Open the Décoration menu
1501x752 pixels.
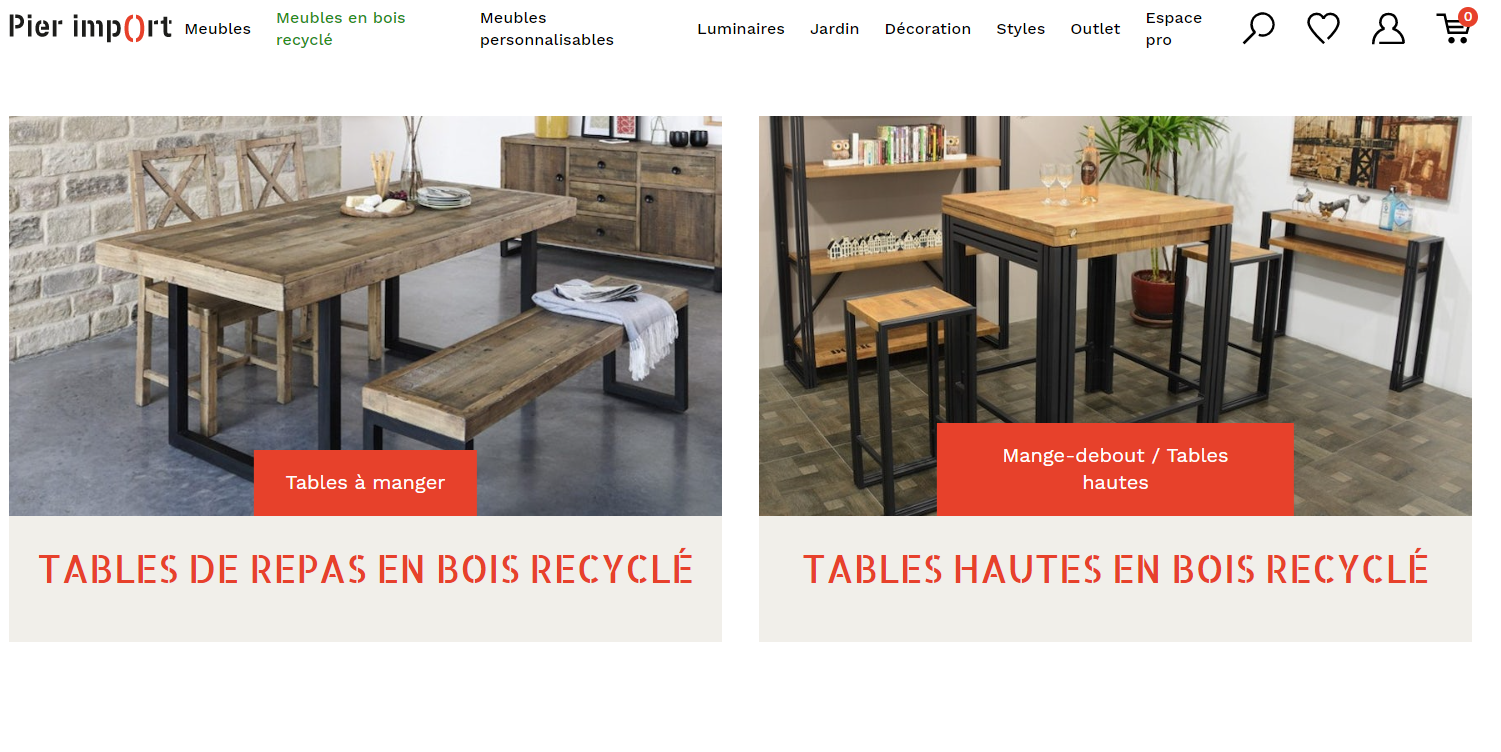coord(928,29)
